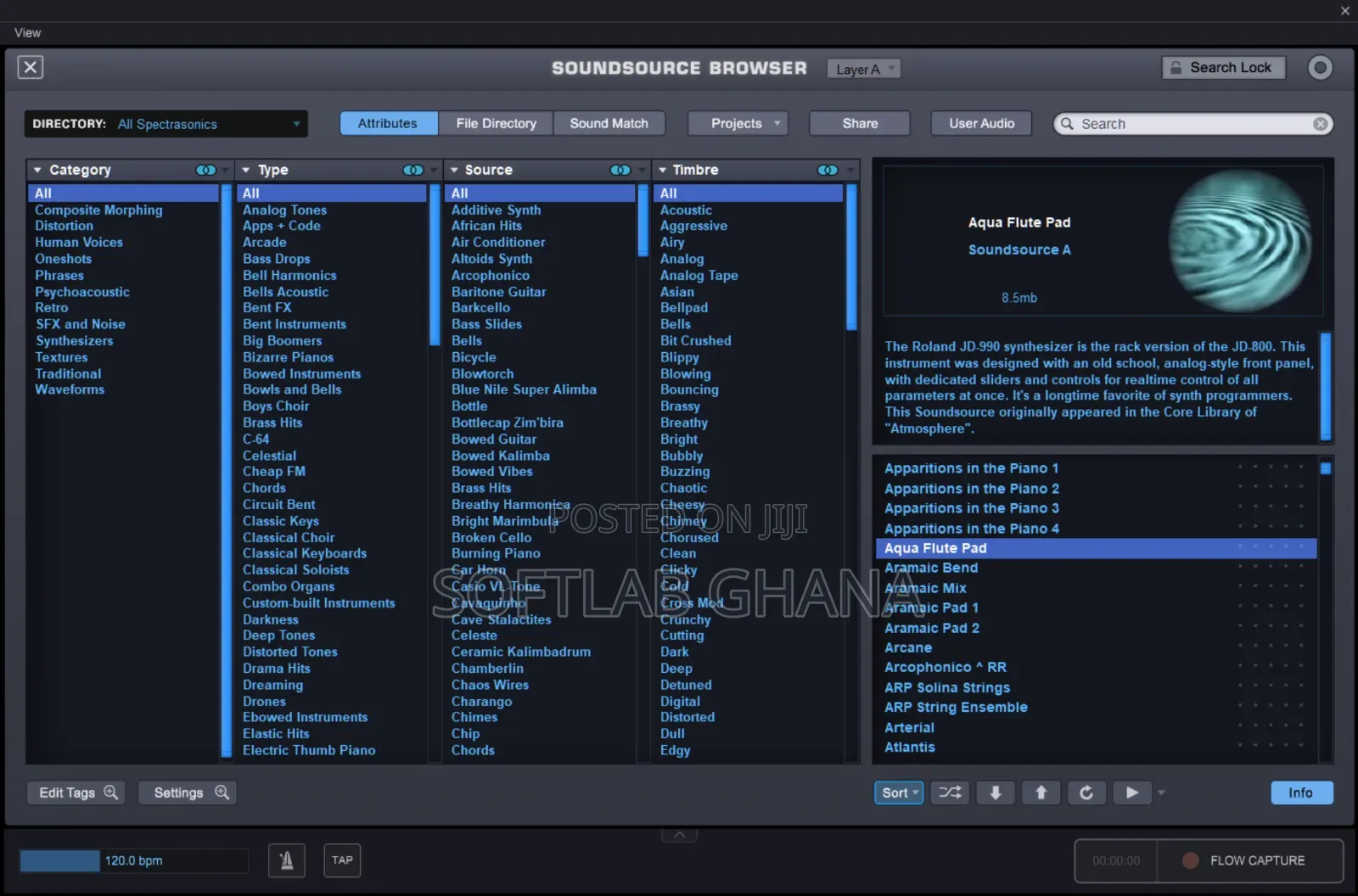Open the Projects dropdown menu
The image size is (1358, 896).
[738, 124]
